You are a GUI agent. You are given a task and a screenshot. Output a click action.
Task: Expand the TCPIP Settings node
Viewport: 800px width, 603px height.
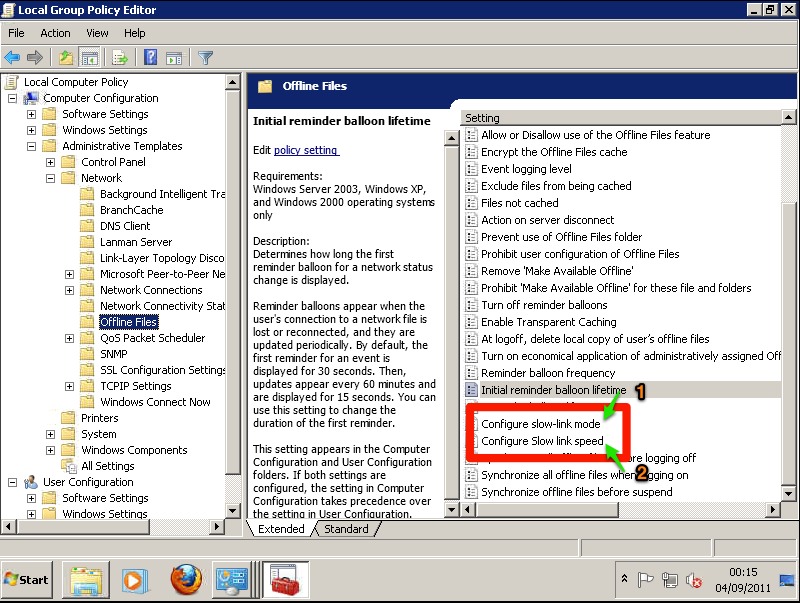69,386
